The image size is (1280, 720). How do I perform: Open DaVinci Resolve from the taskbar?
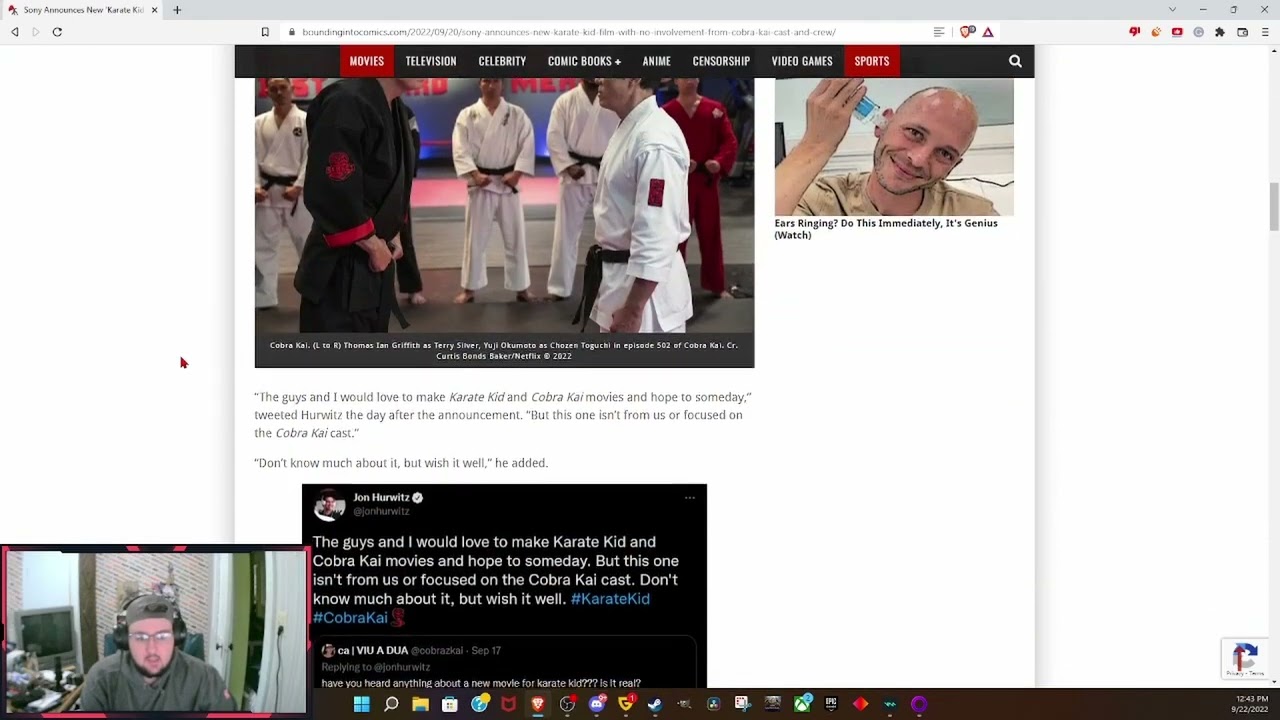click(713, 704)
